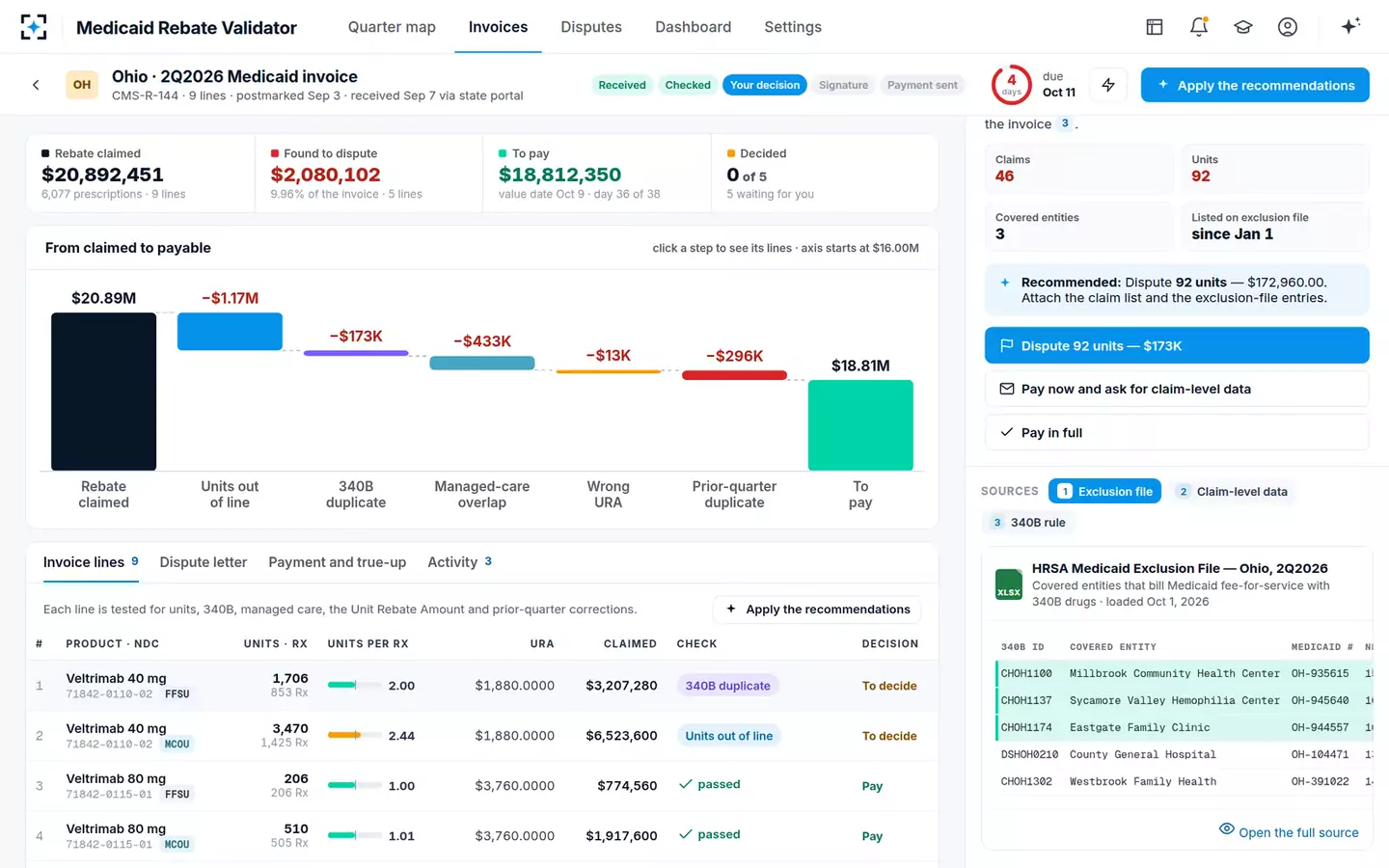Switch to the Activity tab
This screenshot has width=1389, height=868.
[x=460, y=562]
